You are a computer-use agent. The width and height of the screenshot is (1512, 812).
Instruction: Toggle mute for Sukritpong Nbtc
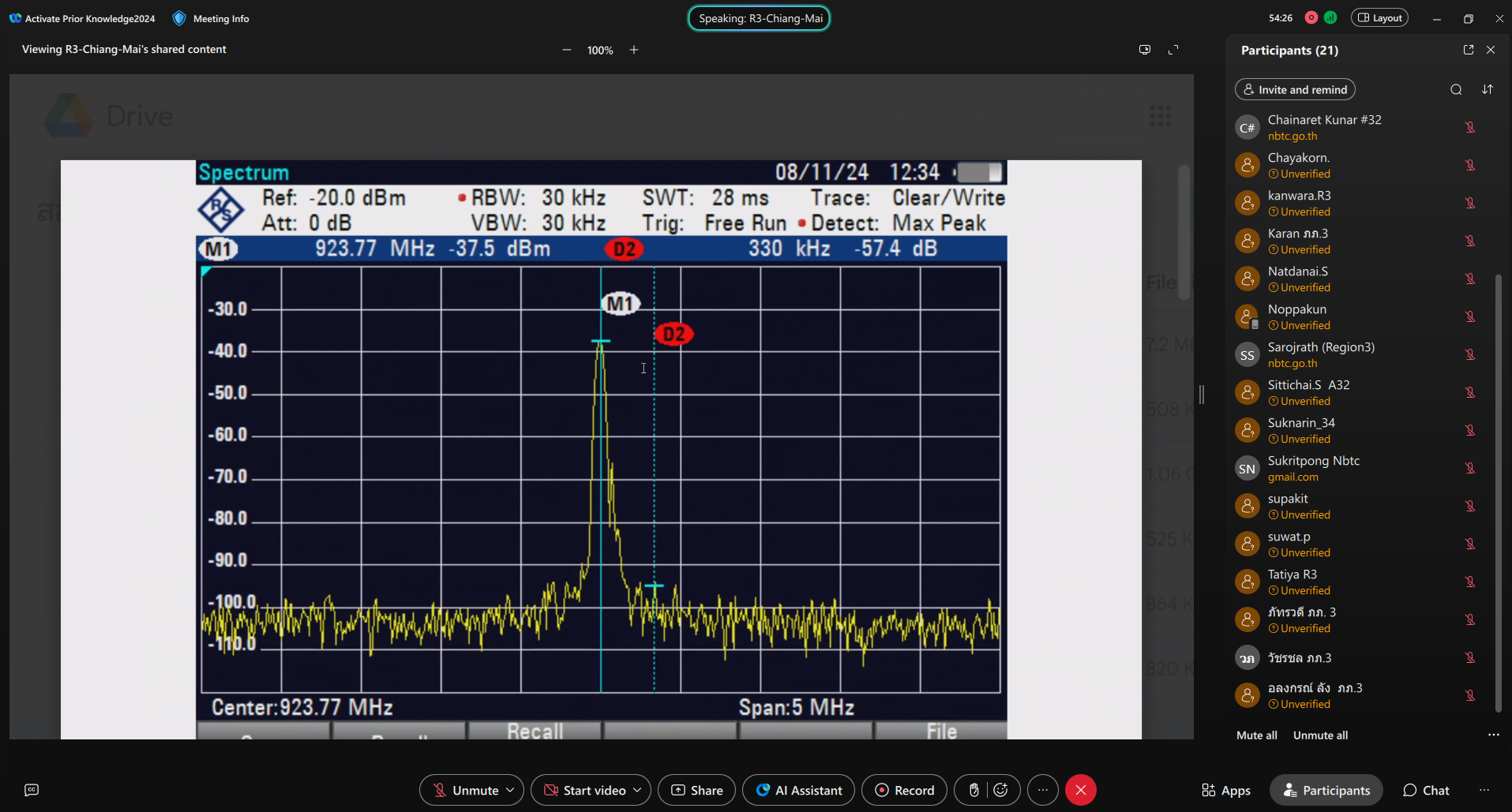tap(1470, 468)
